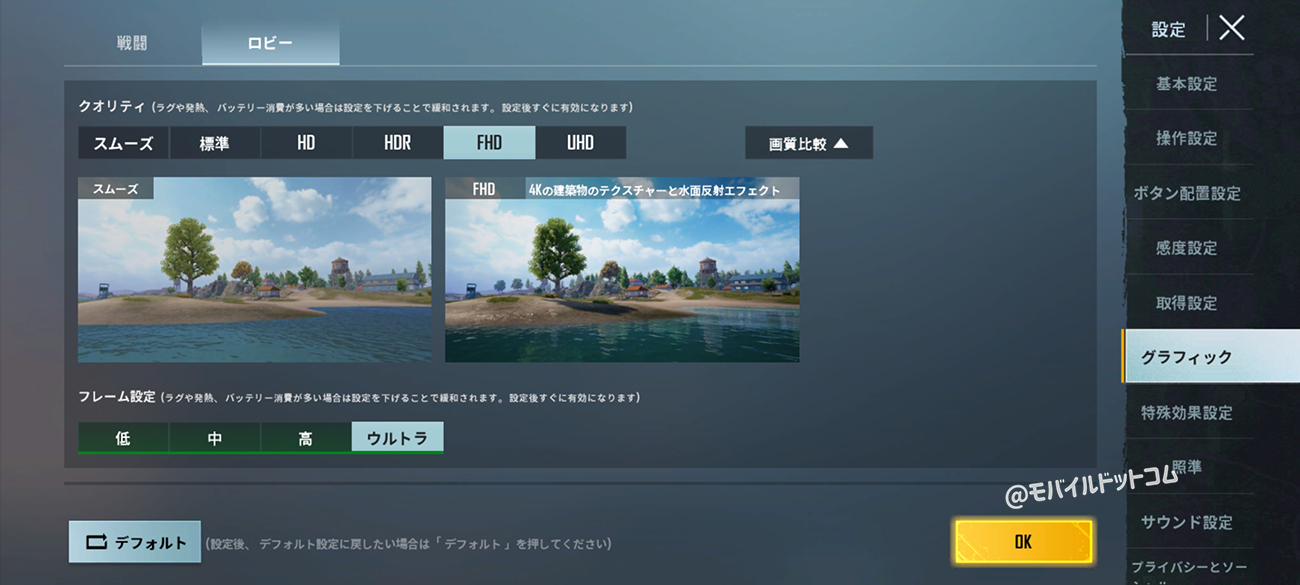Open 特殊効果設定 in sidebar
The image size is (1300, 585).
pyautogui.click(x=1187, y=412)
